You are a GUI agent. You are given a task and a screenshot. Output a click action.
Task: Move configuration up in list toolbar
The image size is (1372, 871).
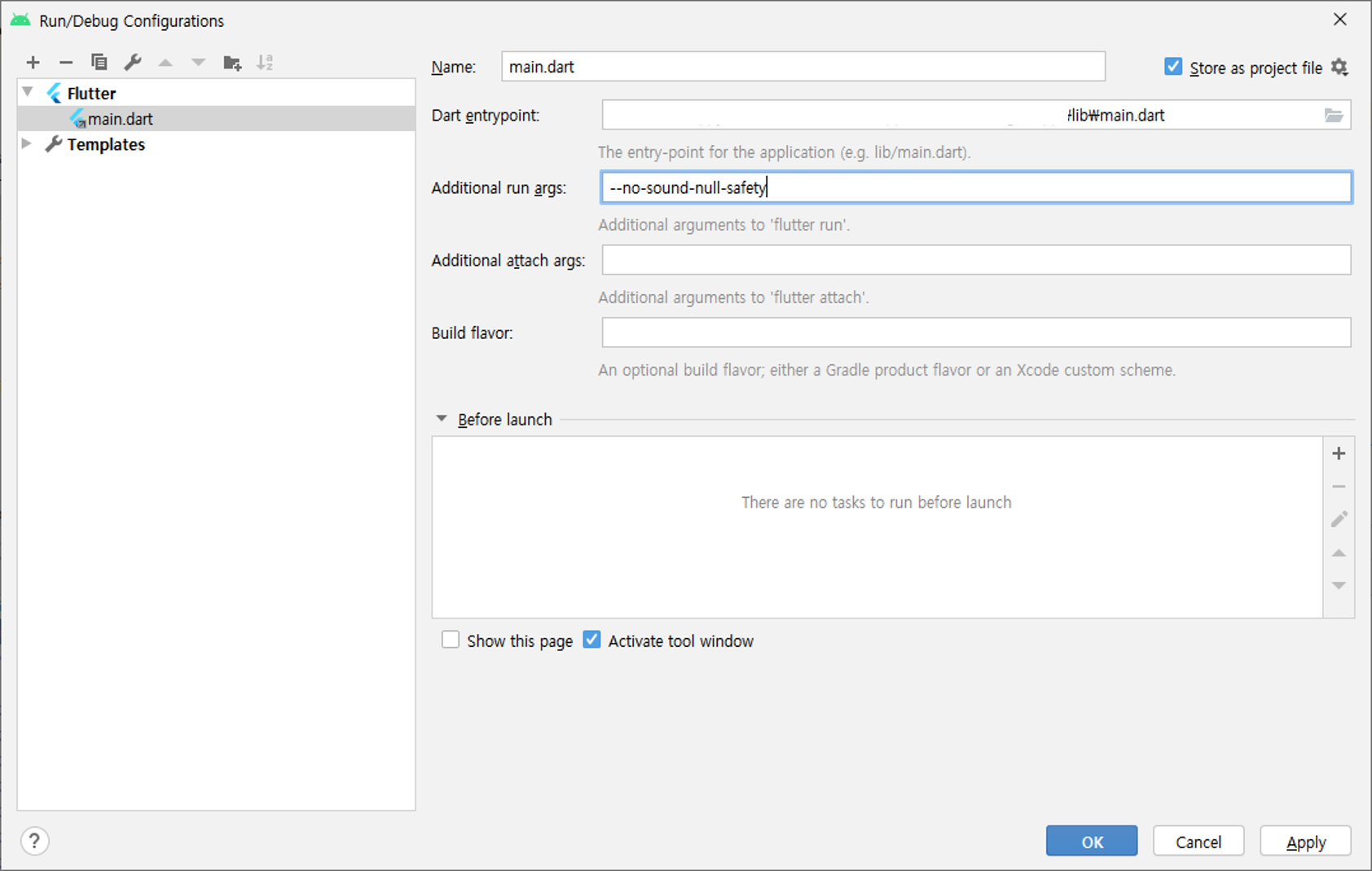[165, 62]
